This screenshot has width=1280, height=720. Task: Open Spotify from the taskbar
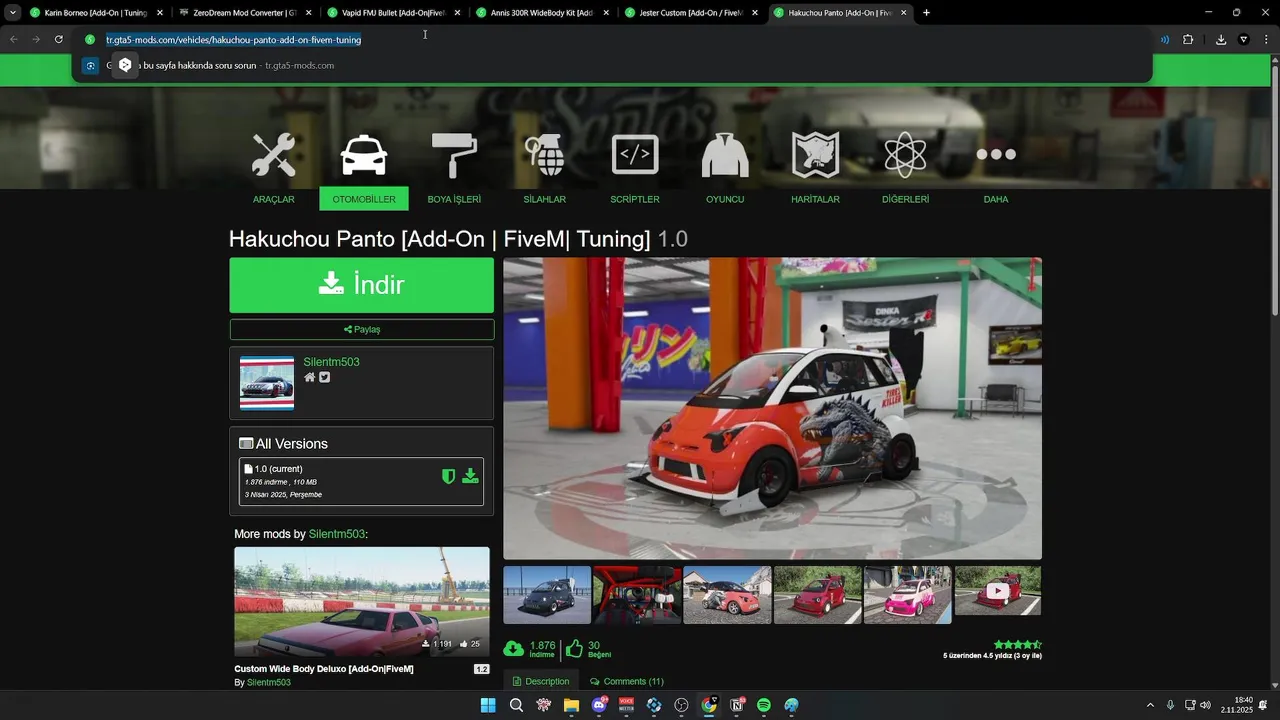(764, 705)
